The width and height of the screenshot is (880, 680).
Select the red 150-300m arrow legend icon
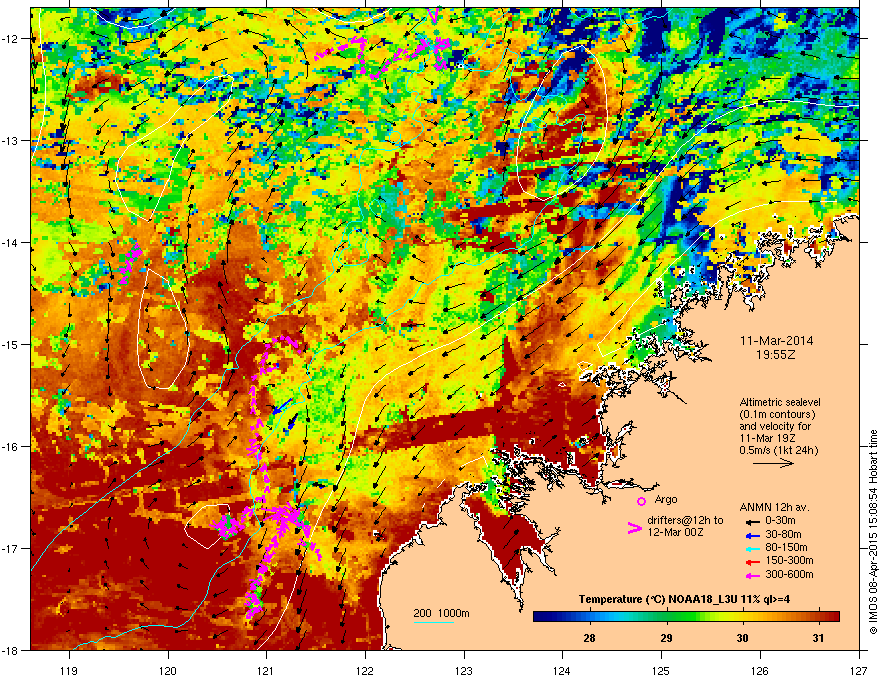(x=751, y=561)
